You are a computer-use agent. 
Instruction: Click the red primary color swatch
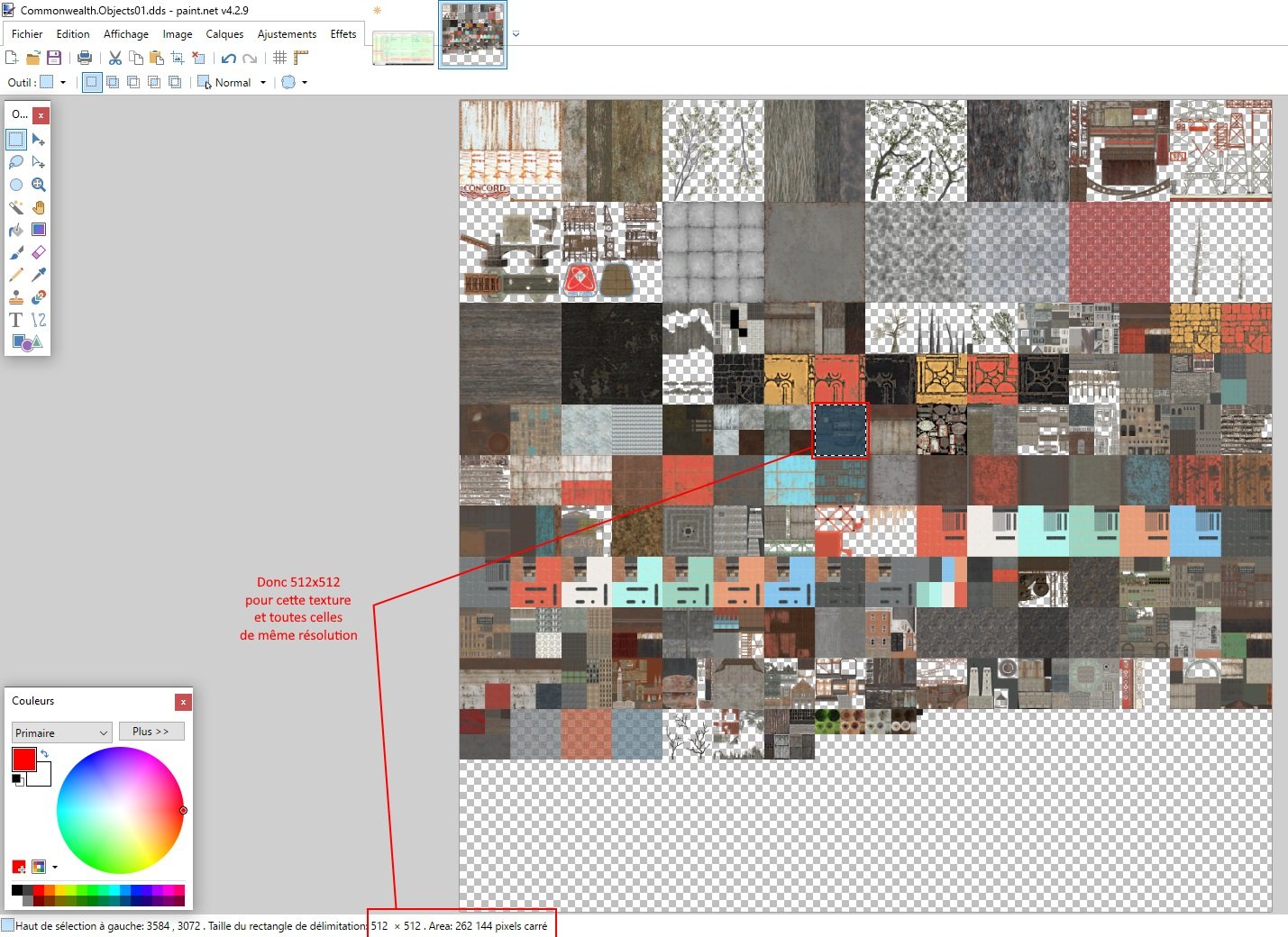pos(23,758)
